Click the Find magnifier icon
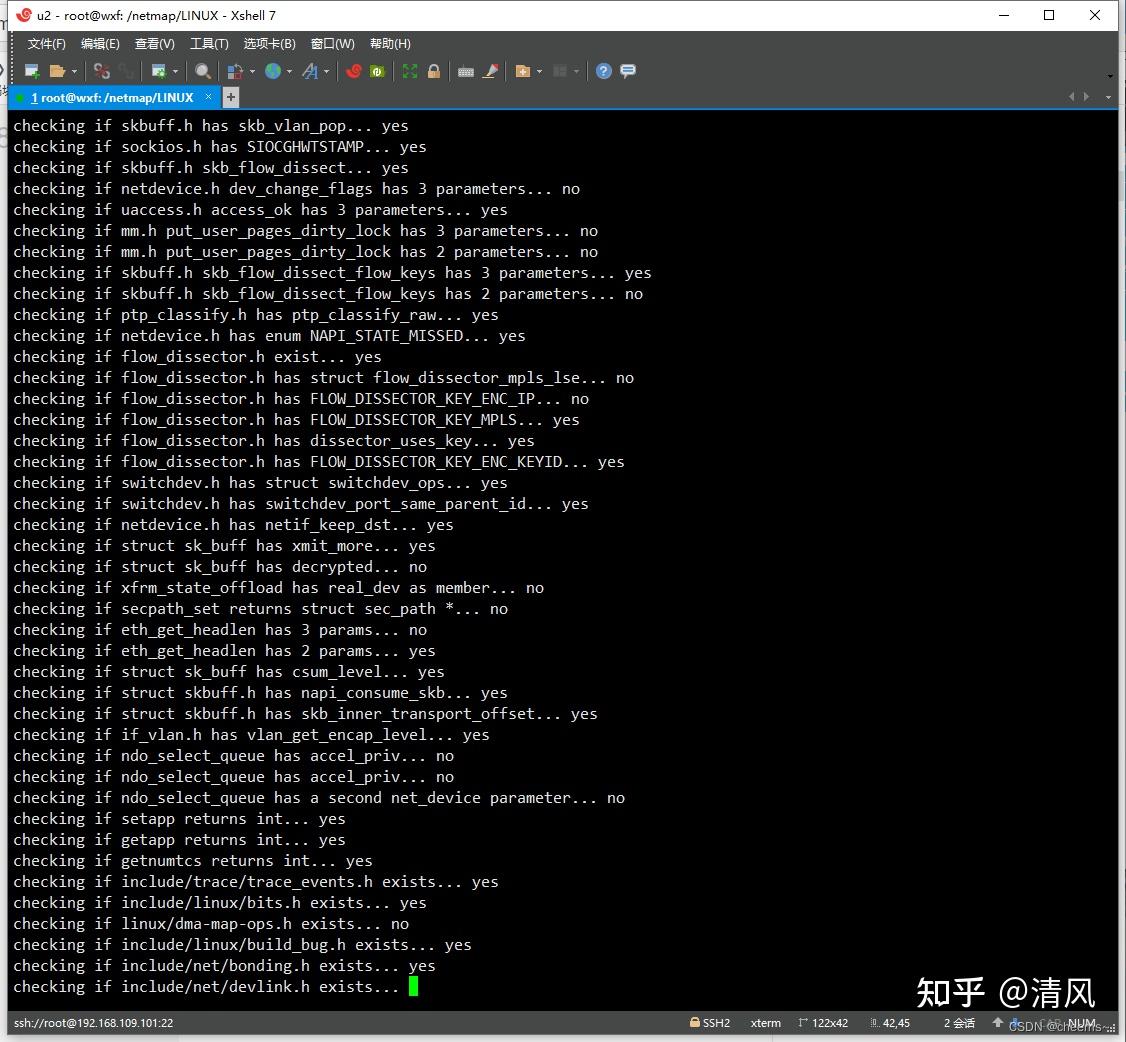The image size is (1126, 1042). pos(203,70)
